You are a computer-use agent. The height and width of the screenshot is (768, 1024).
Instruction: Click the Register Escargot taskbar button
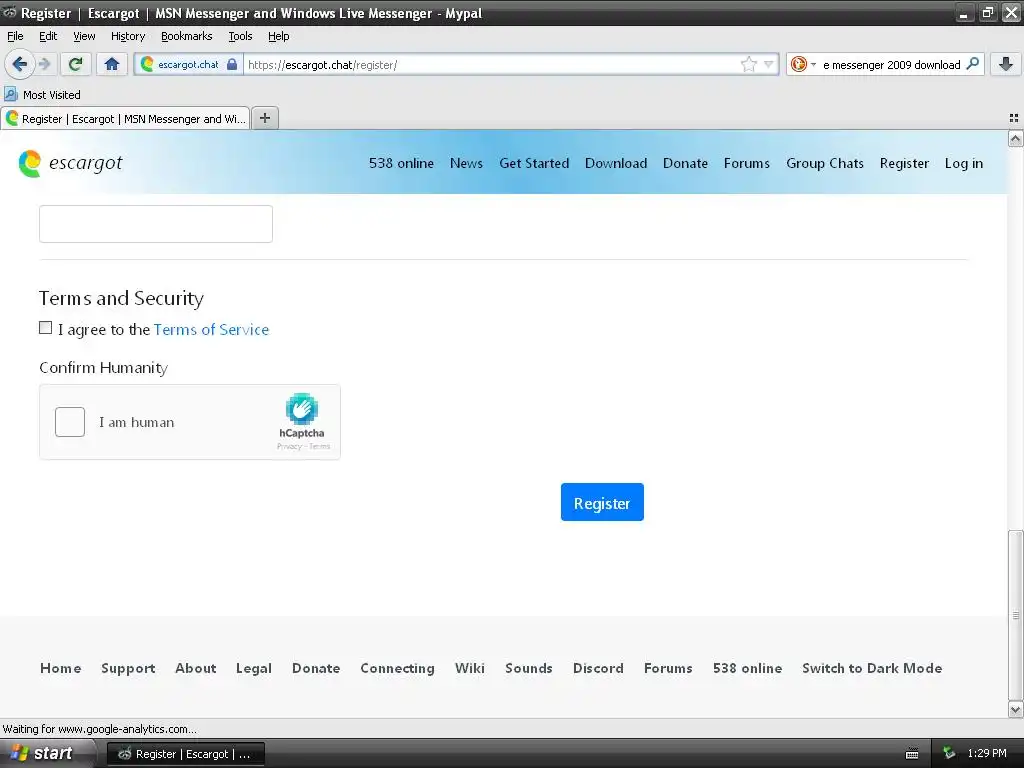pyautogui.click(x=185, y=754)
